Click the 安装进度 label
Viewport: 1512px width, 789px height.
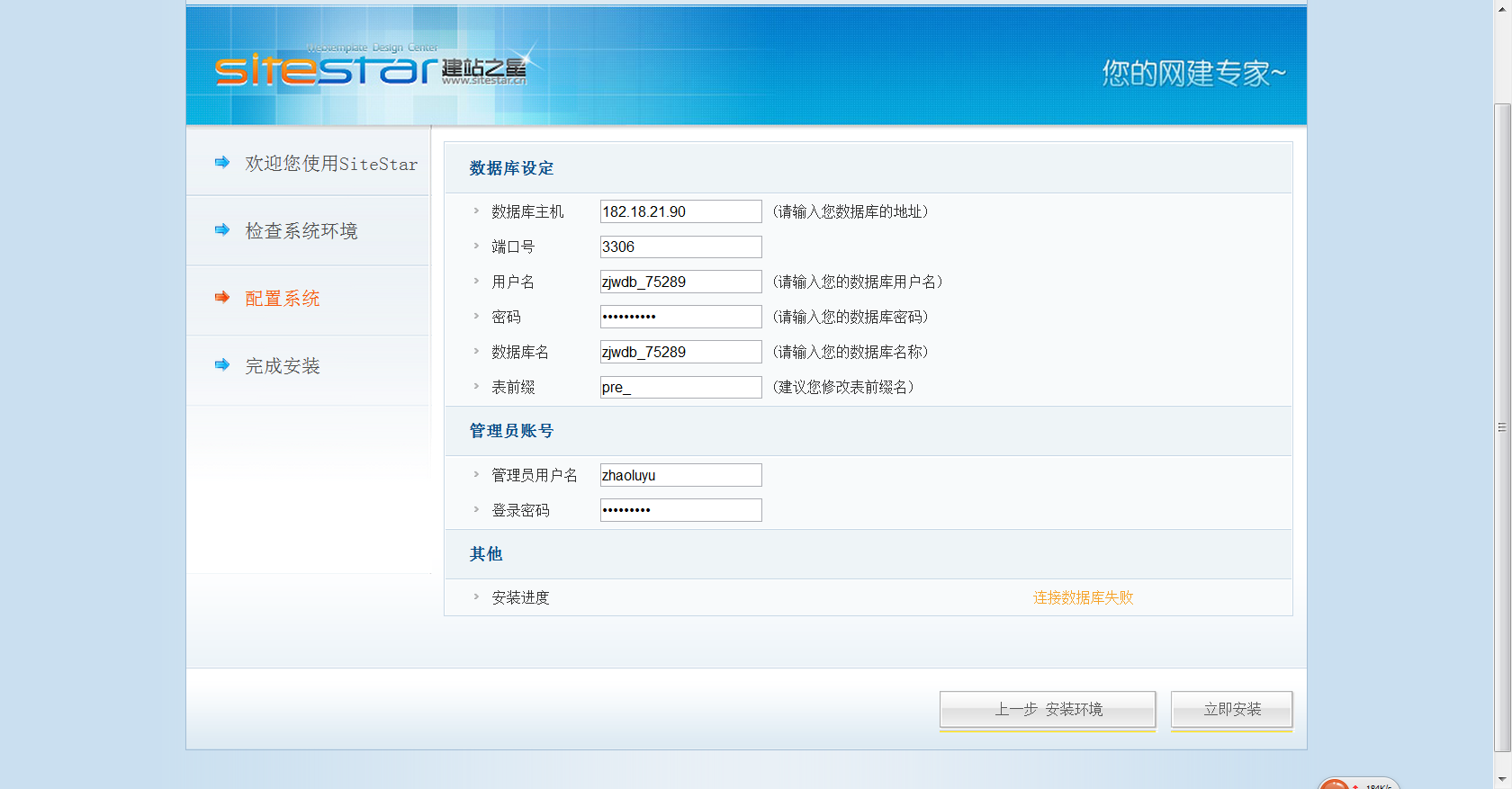click(x=520, y=597)
